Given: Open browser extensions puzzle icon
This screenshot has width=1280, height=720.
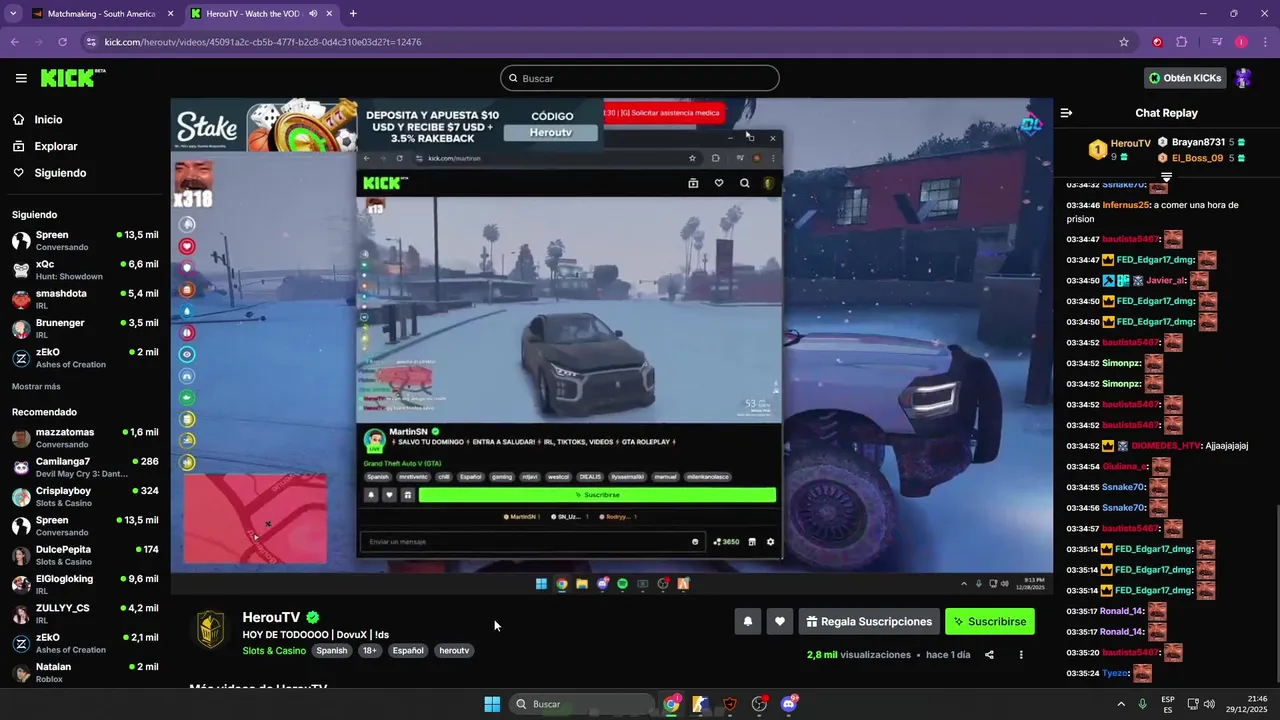Looking at the screenshot, I should (x=1182, y=42).
